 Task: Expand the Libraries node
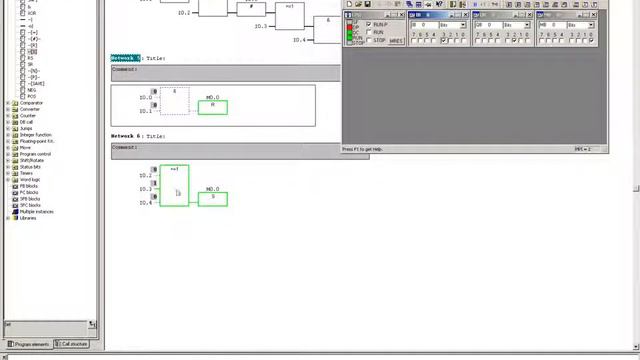pos(8,218)
